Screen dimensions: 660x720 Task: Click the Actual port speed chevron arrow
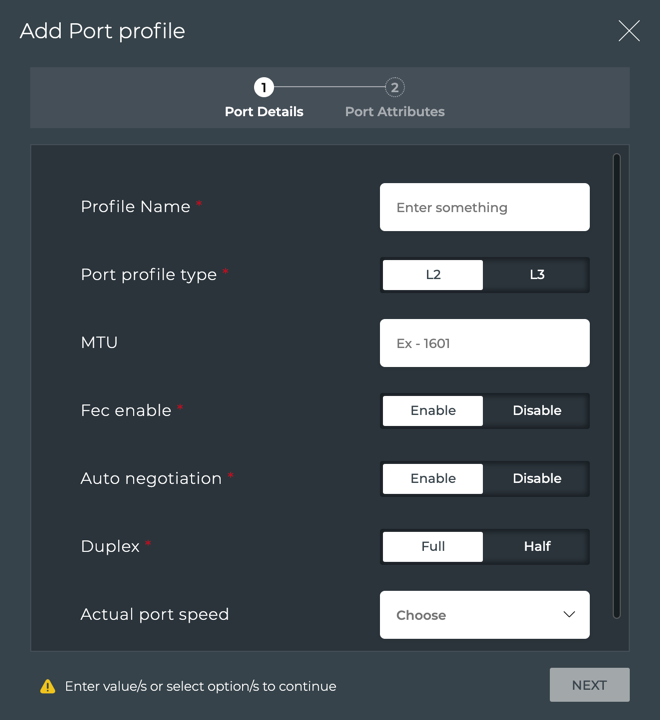point(569,615)
